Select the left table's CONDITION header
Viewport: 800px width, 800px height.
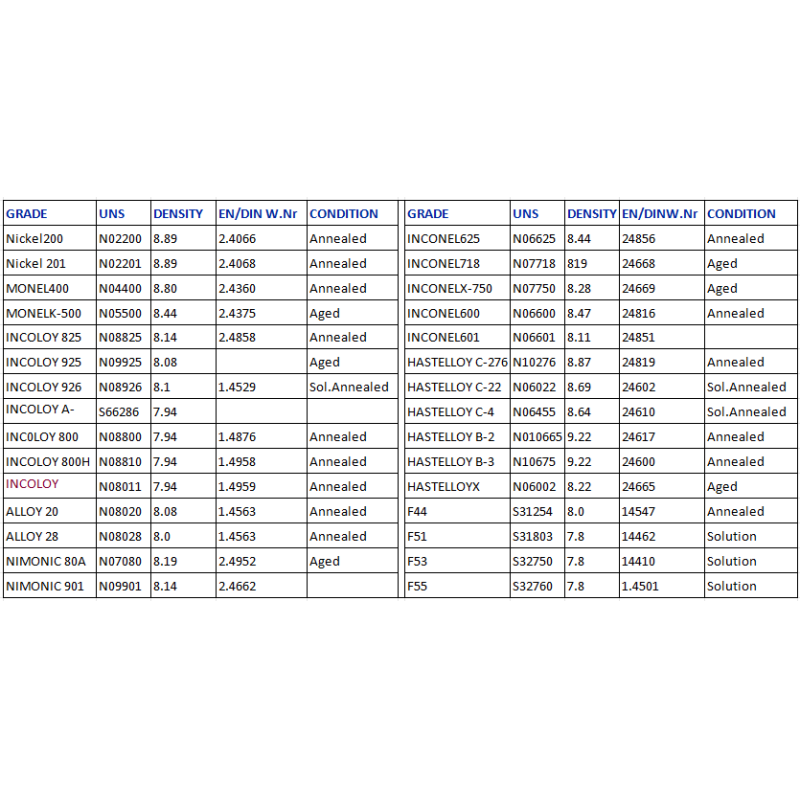pos(352,213)
